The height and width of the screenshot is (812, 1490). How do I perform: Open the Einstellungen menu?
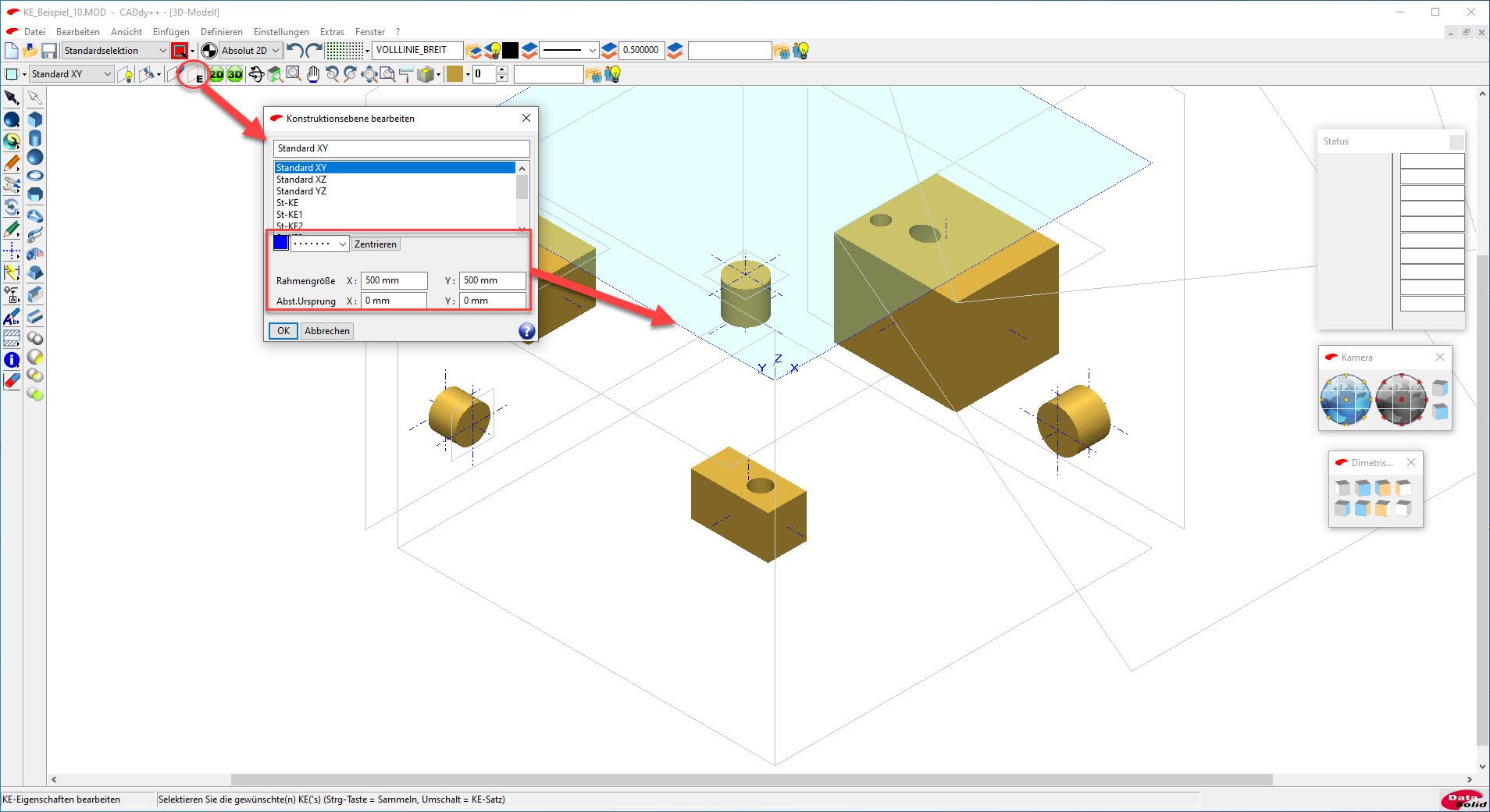click(x=281, y=32)
